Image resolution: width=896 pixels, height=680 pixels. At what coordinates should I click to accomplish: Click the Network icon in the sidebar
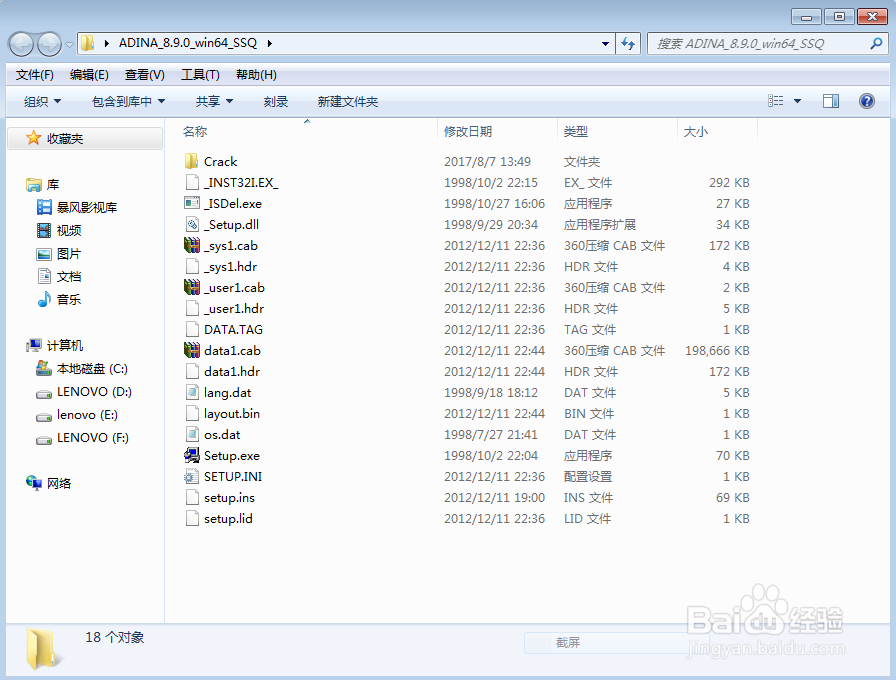[x=34, y=483]
